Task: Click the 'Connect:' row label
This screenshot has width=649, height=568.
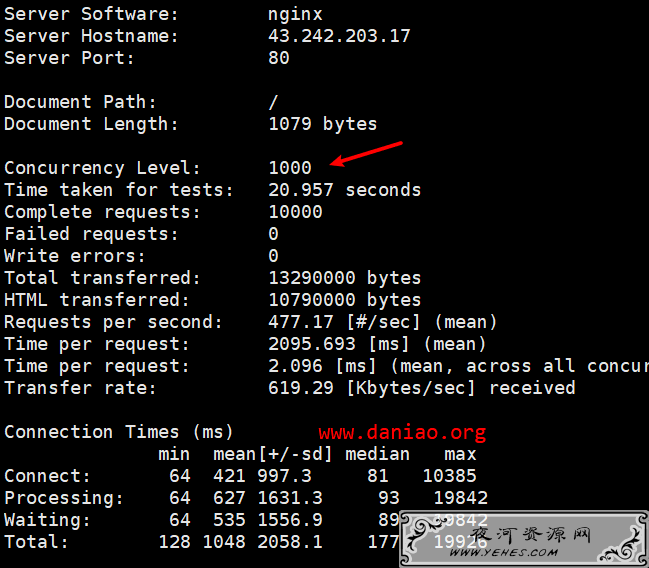Action: pyautogui.click(x=47, y=476)
